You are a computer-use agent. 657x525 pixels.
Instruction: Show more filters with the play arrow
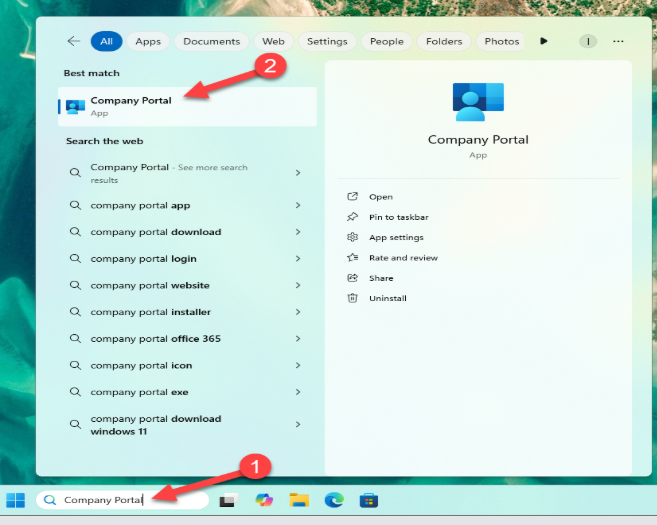click(543, 41)
